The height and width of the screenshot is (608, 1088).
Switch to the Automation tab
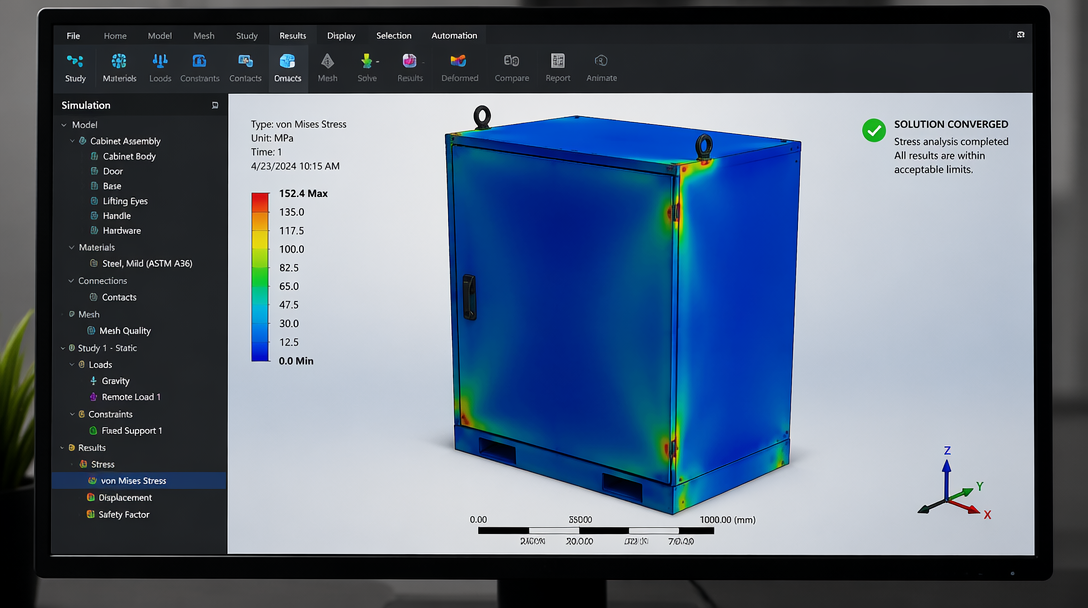454,35
